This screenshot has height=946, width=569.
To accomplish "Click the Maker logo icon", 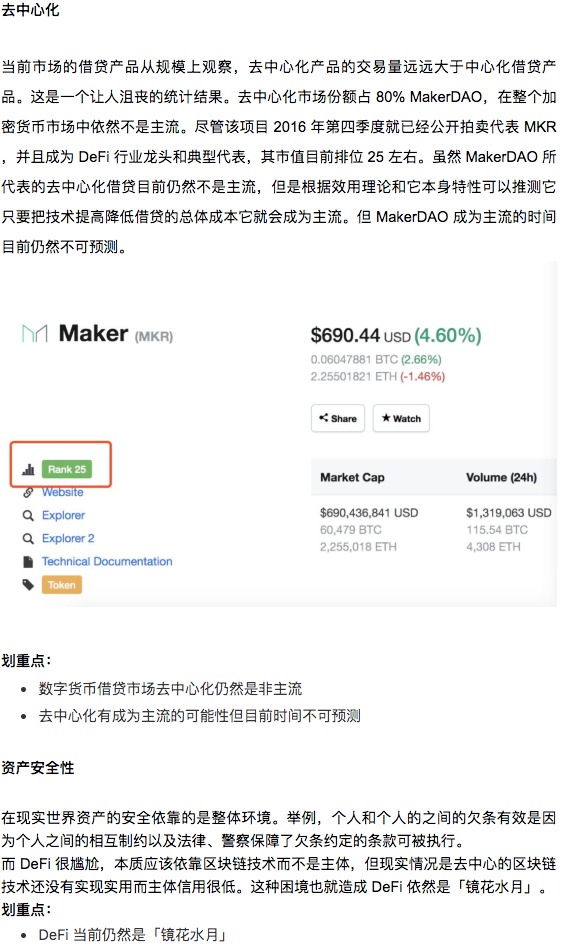I will [x=34, y=334].
